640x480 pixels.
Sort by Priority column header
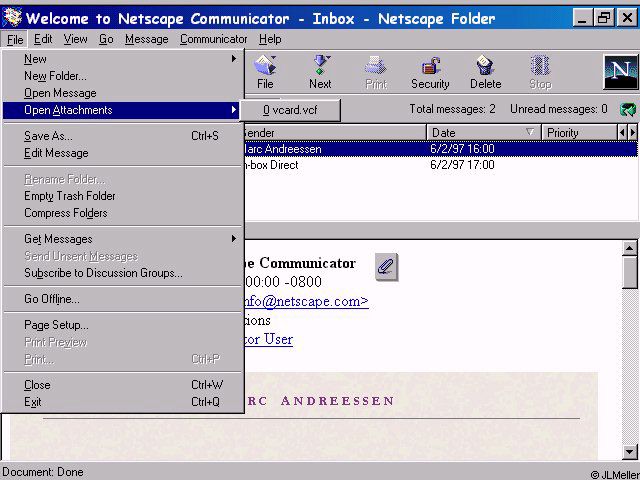point(580,133)
